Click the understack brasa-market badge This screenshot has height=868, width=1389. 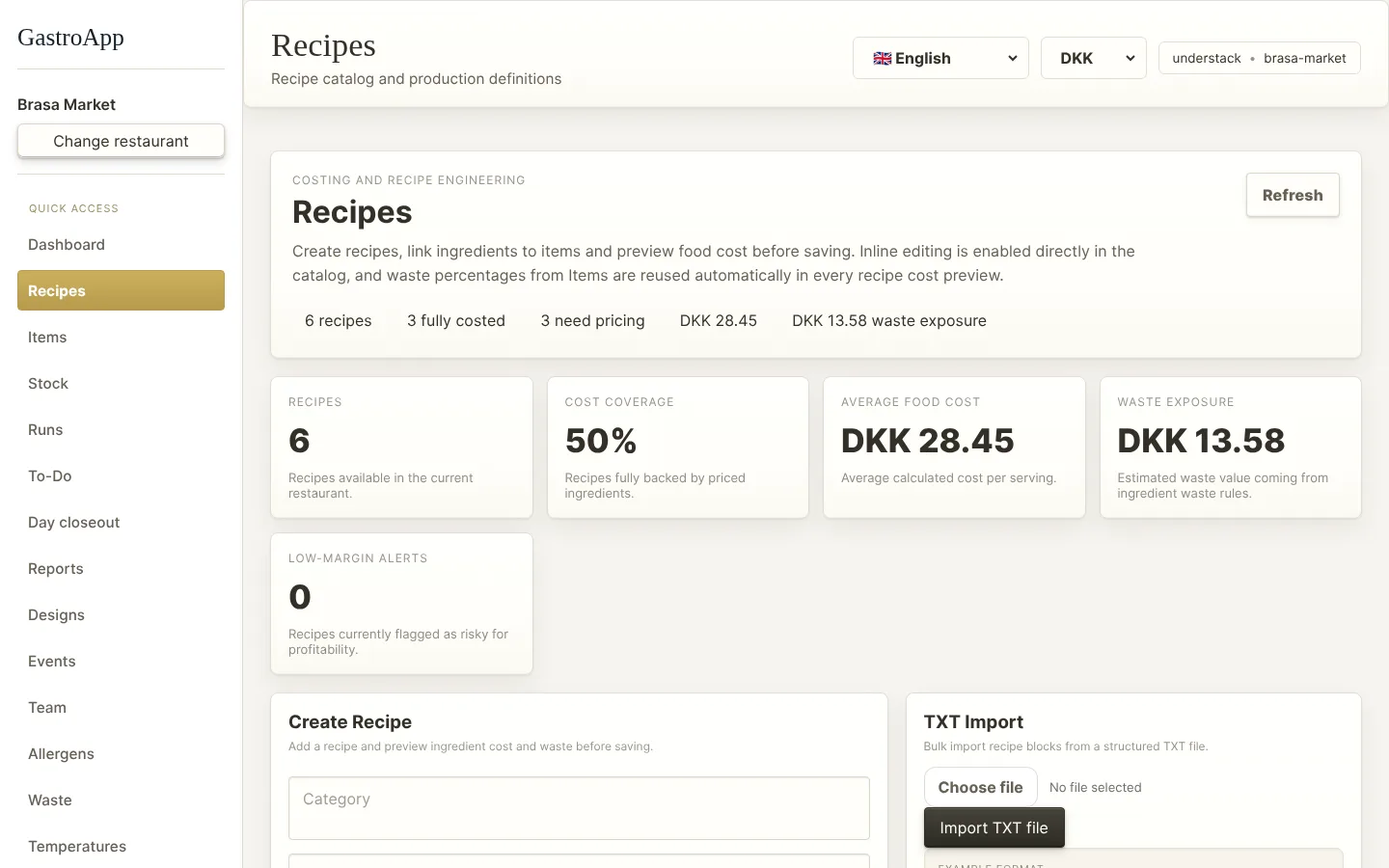(1259, 58)
